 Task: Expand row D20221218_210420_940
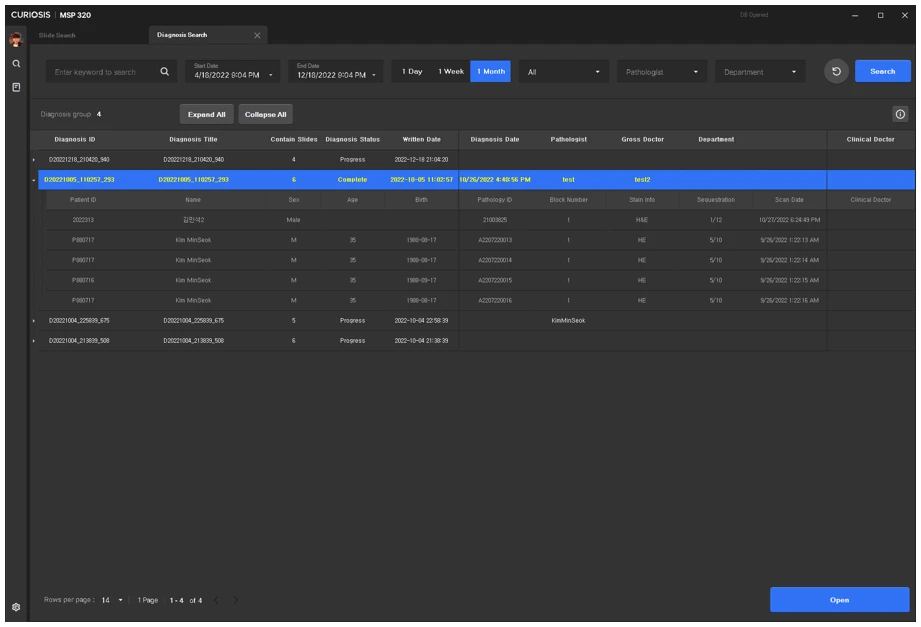coord(33,160)
